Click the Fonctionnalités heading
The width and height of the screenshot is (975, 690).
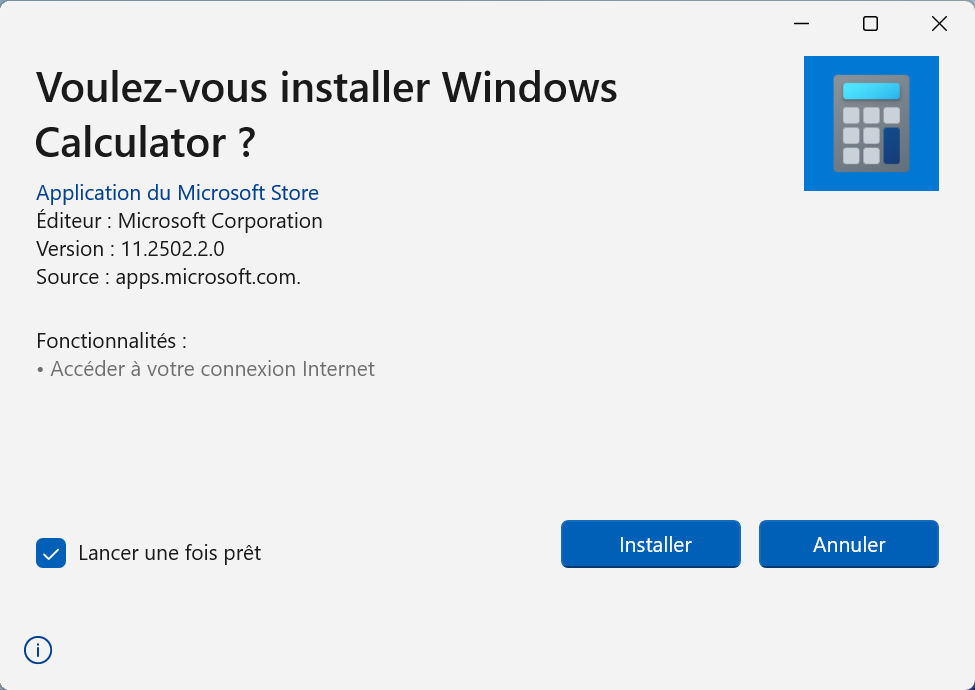click(x=111, y=341)
